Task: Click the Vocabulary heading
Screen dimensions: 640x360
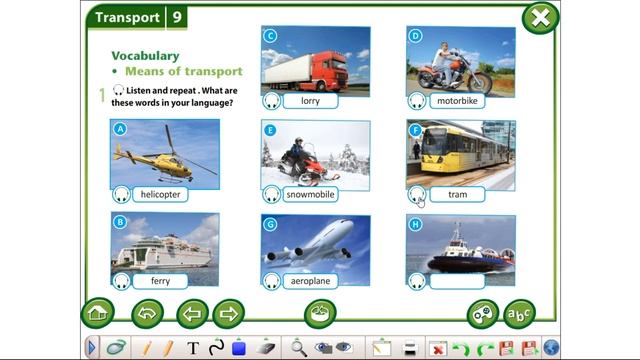Action: (145, 56)
